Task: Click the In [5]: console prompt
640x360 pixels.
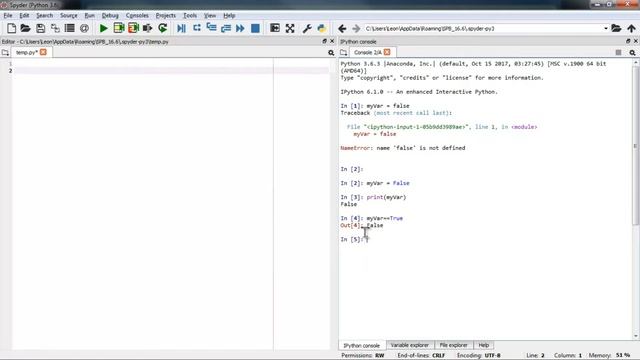Action: [x=351, y=239]
